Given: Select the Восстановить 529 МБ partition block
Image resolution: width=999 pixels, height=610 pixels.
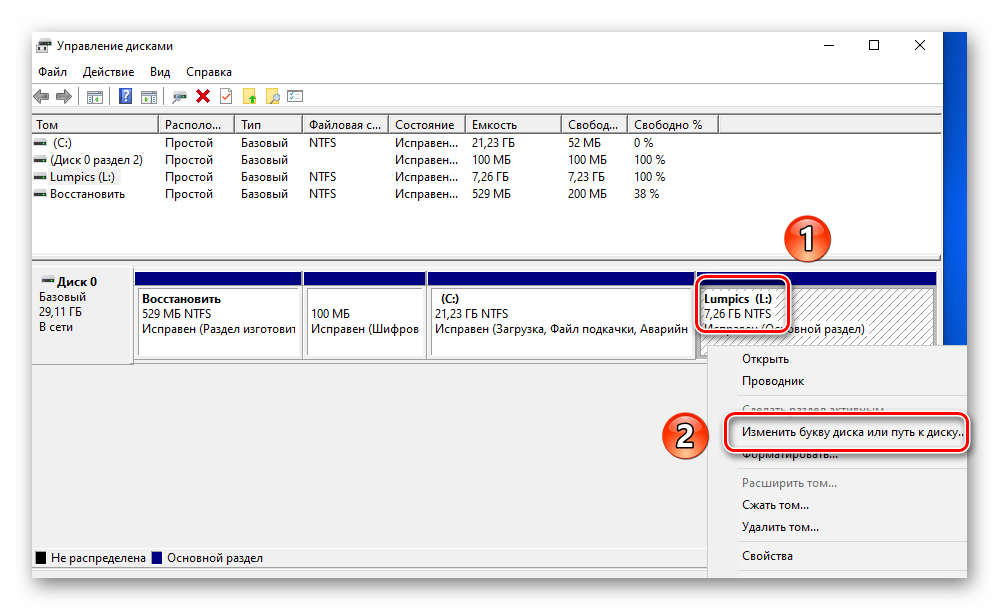Looking at the screenshot, I should pyautogui.click(x=218, y=320).
